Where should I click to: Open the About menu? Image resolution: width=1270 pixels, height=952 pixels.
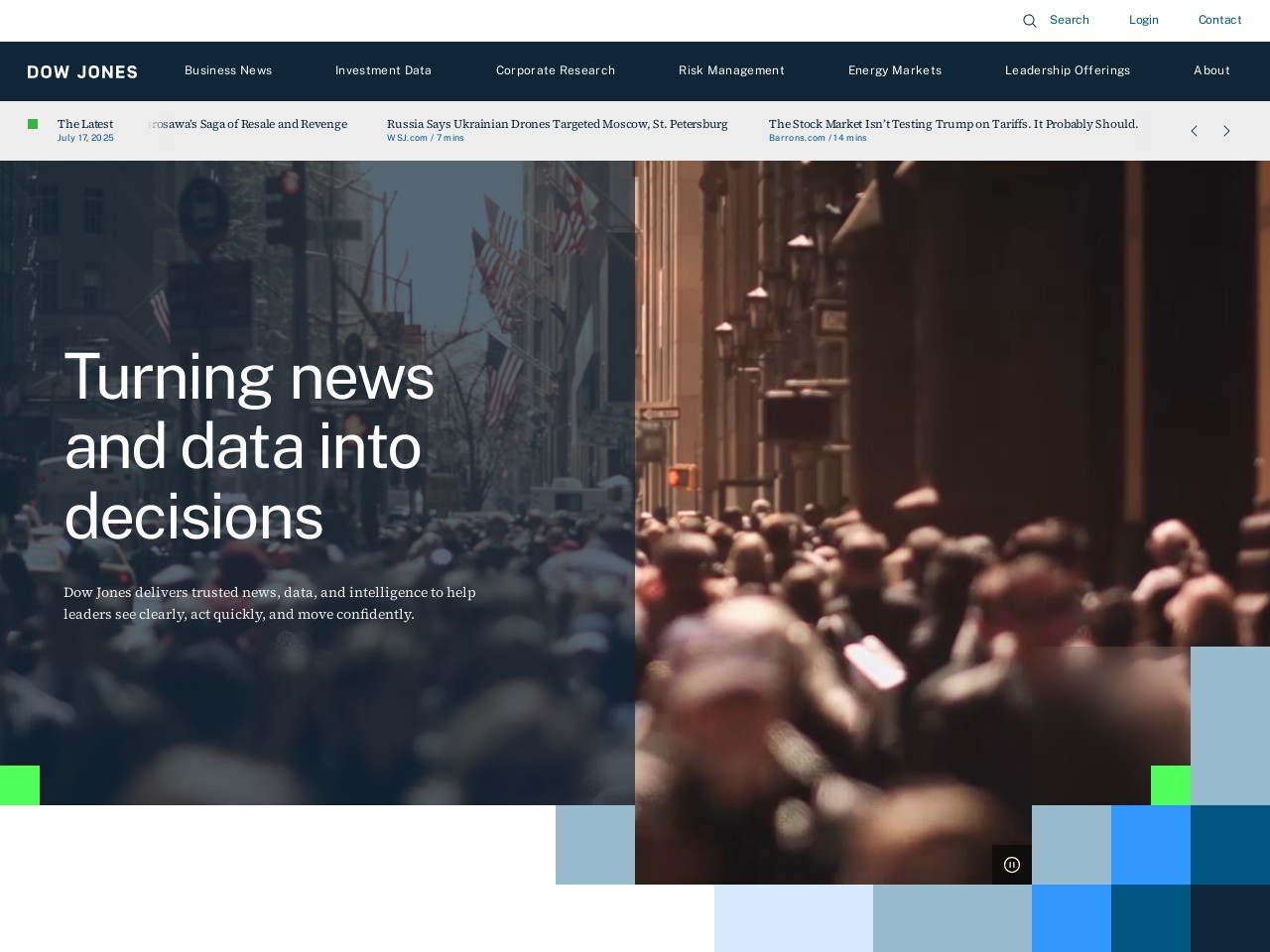(1211, 70)
